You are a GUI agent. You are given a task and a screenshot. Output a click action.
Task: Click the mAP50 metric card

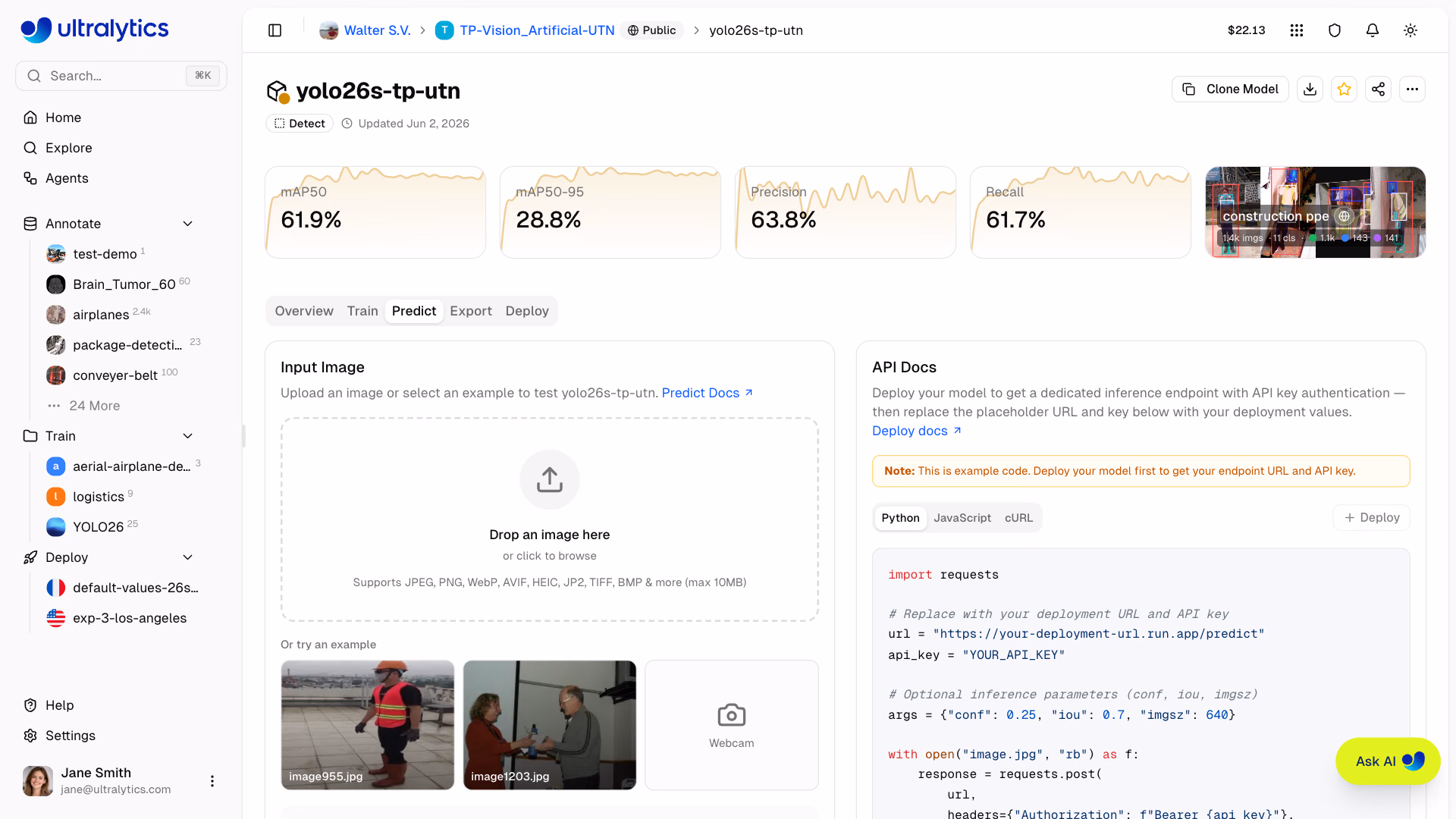tap(375, 212)
